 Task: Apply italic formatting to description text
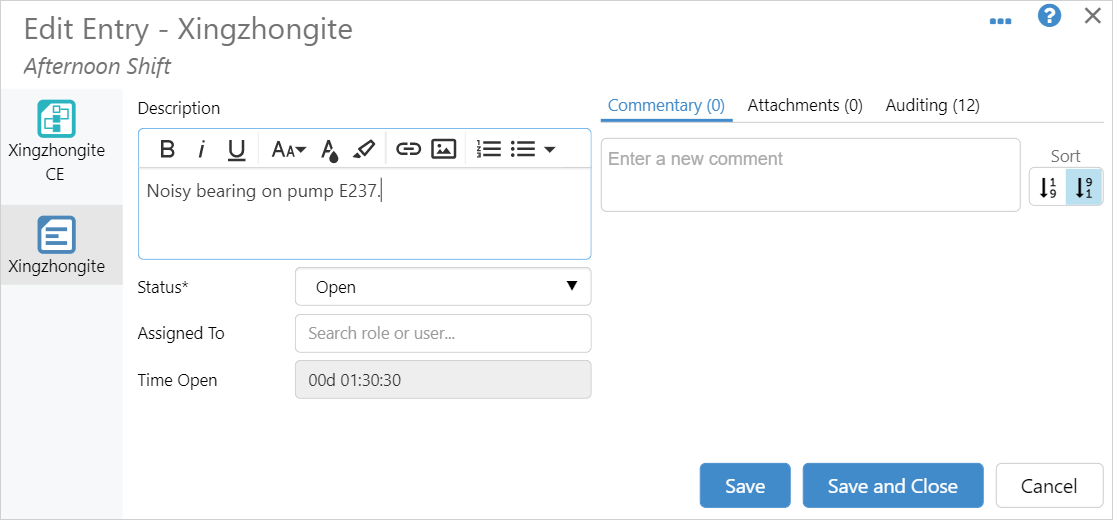point(202,149)
